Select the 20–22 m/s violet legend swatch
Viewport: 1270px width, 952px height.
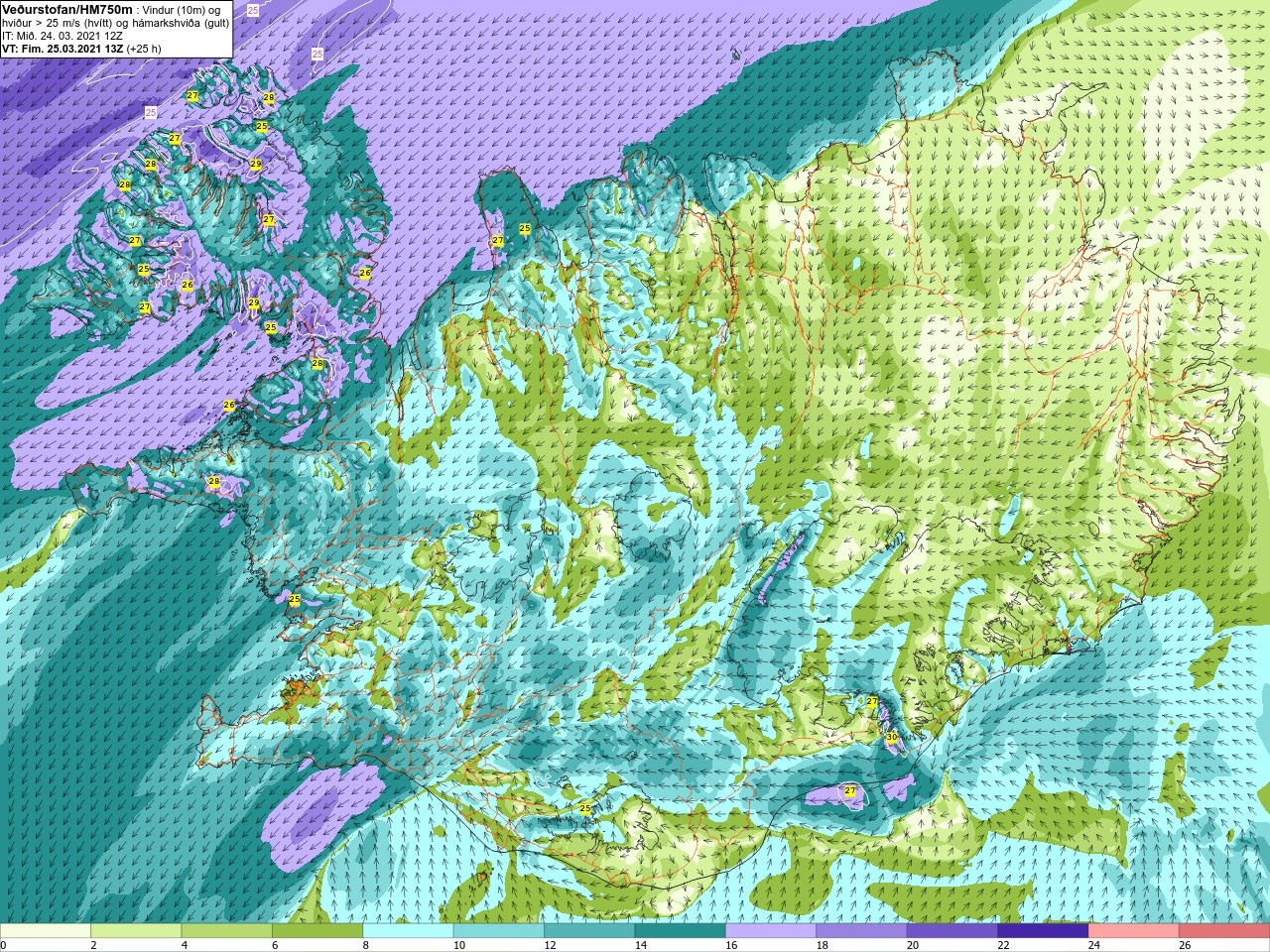click(x=952, y=930)
